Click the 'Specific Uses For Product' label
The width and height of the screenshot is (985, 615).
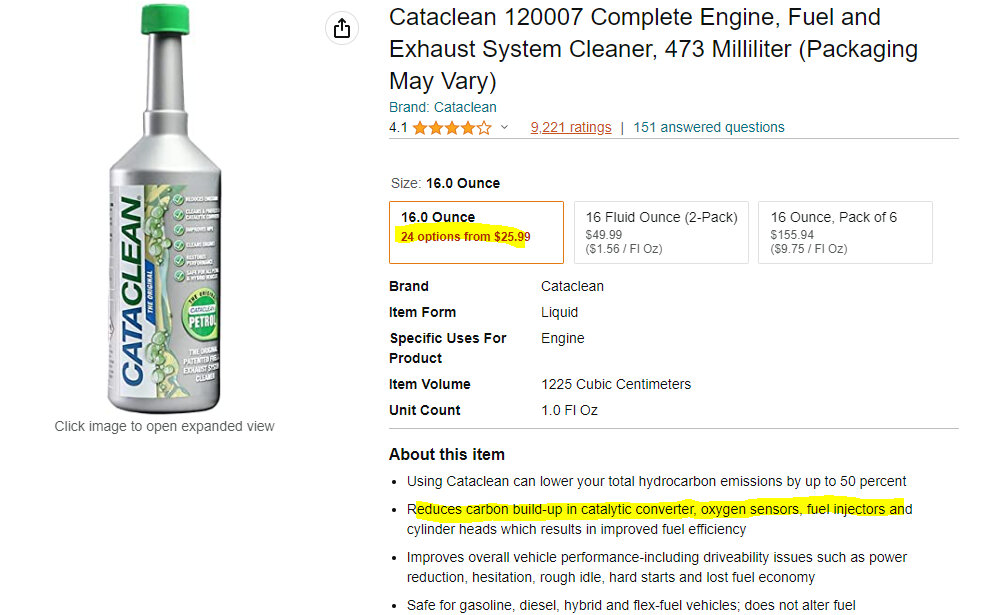(447, 348)
